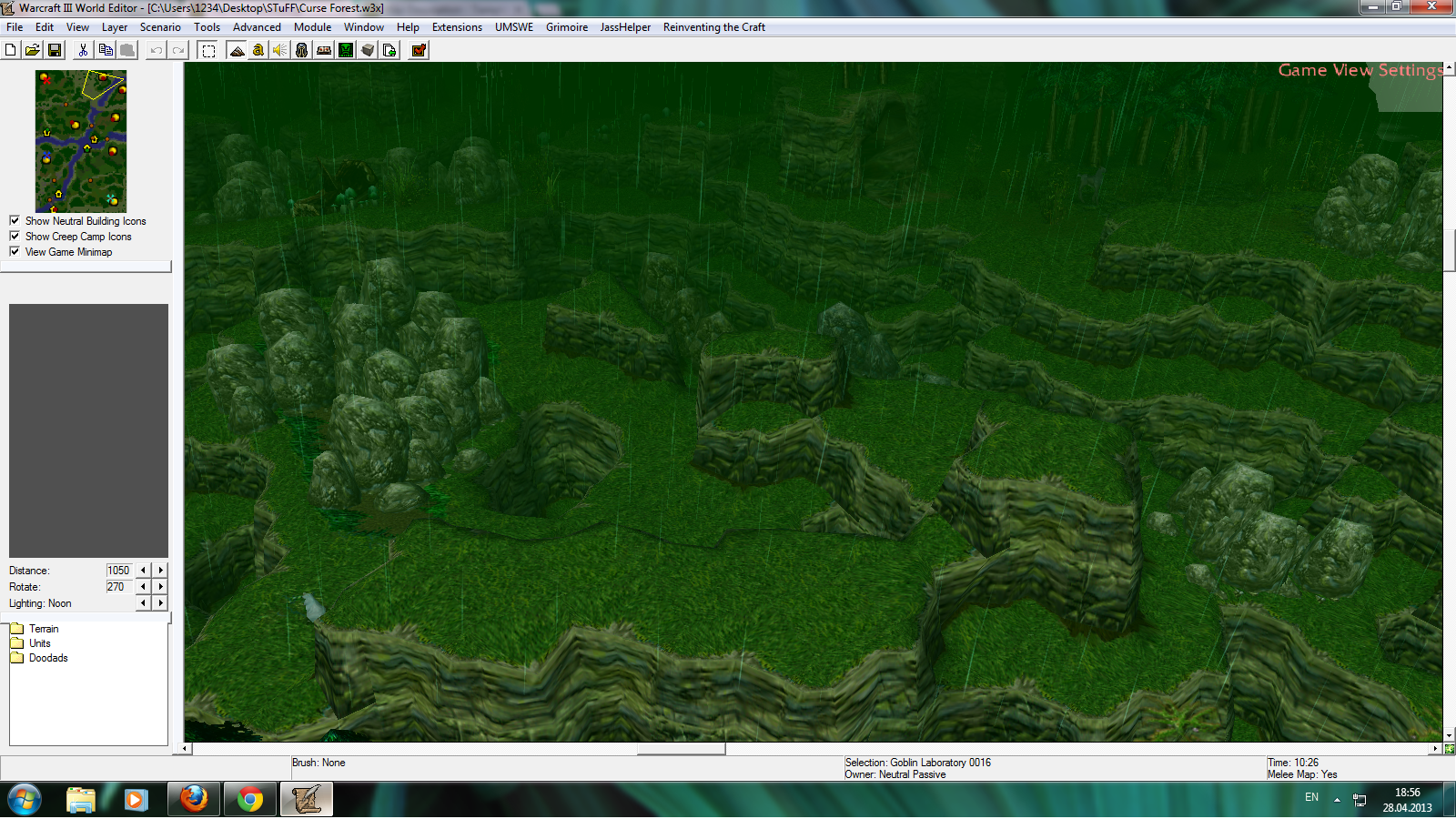Decrease Rotate value with left arrow
The height and width of the screenshot is (819, 1456).
click(x=144, y=587)
